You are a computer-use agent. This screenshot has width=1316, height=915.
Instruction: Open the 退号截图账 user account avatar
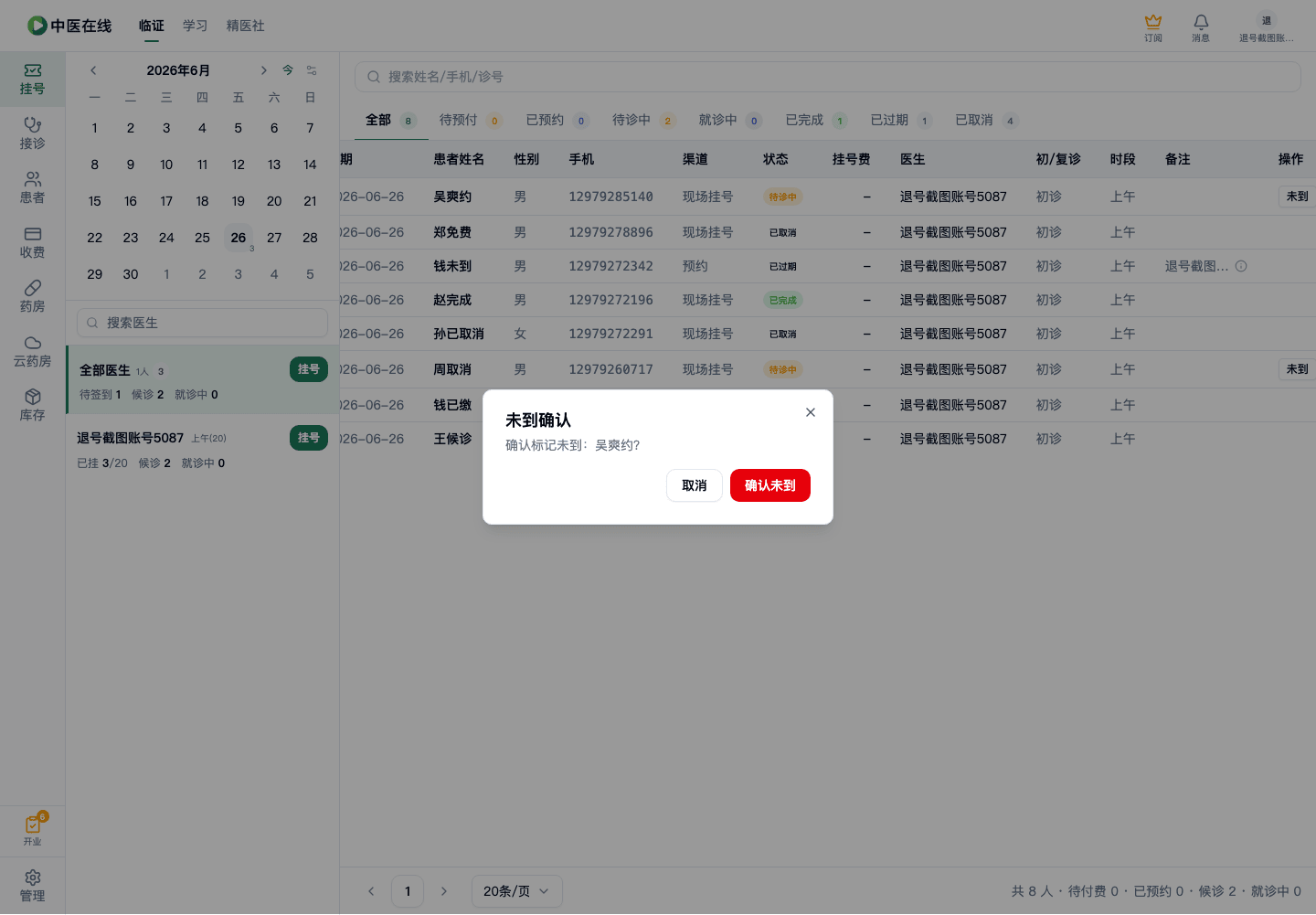1267,27
